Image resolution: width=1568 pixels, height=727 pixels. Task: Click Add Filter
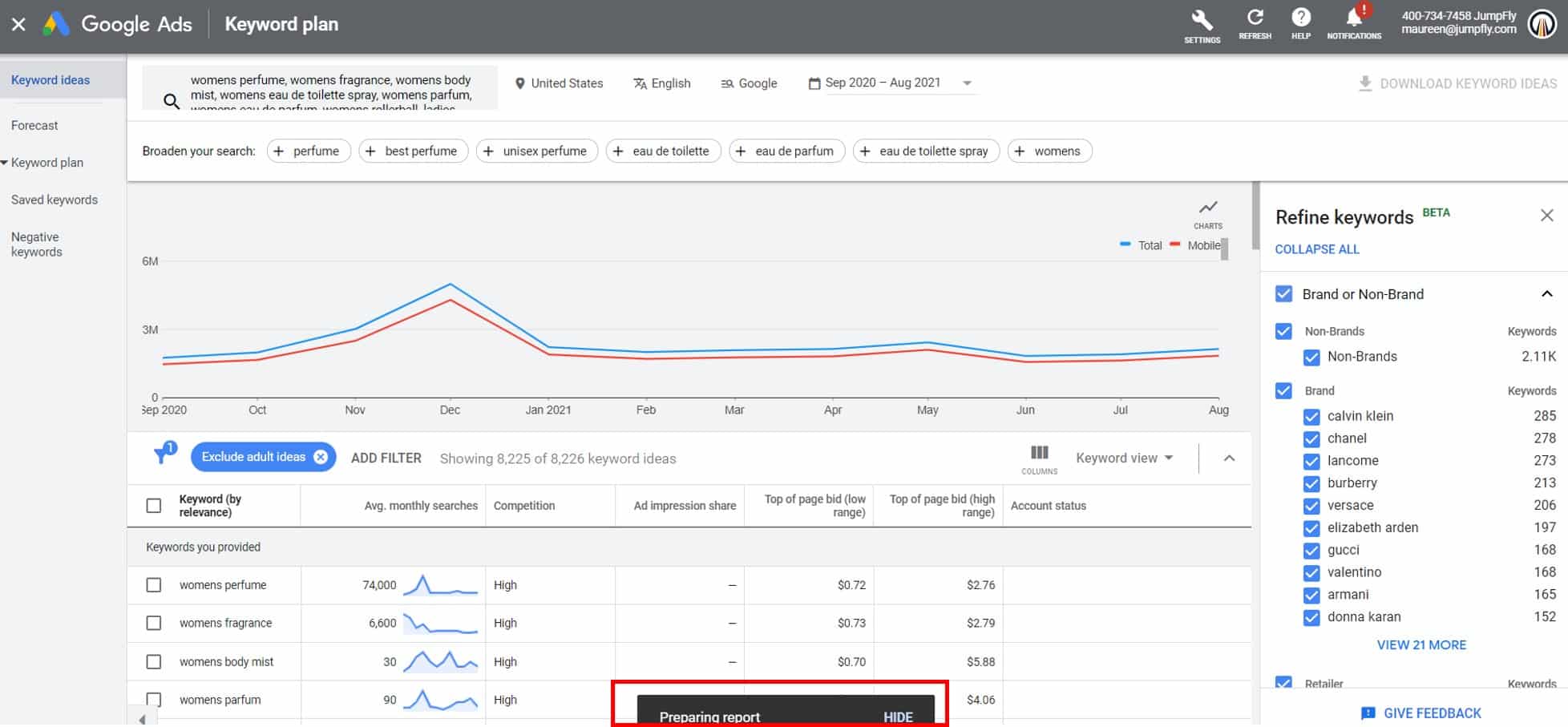pos(386,458)
